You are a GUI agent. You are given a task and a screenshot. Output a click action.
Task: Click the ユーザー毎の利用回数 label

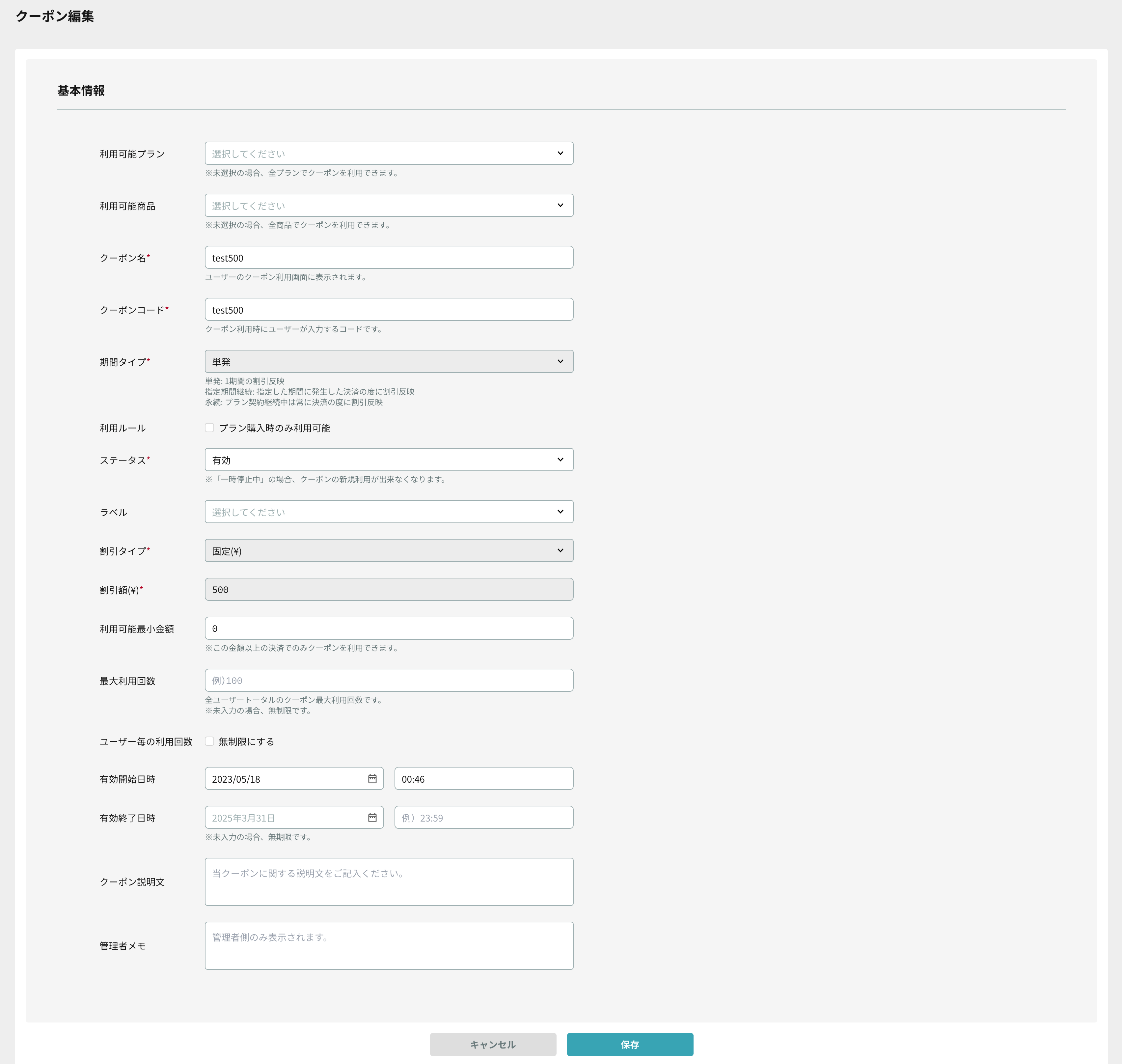click(146, 742)
